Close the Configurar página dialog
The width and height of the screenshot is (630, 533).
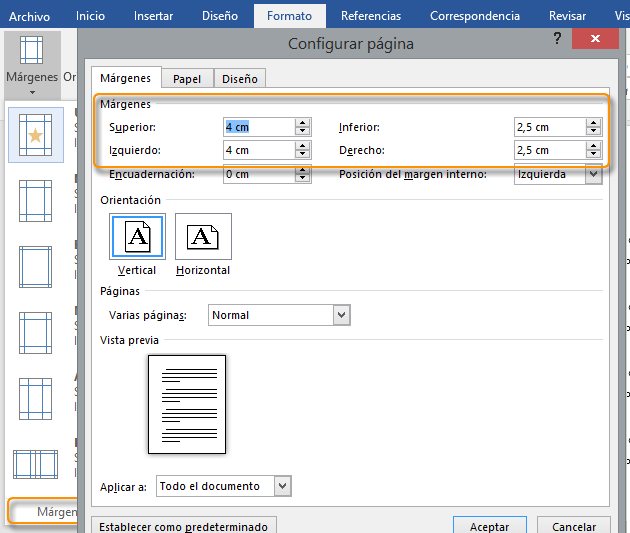point(595,39)
